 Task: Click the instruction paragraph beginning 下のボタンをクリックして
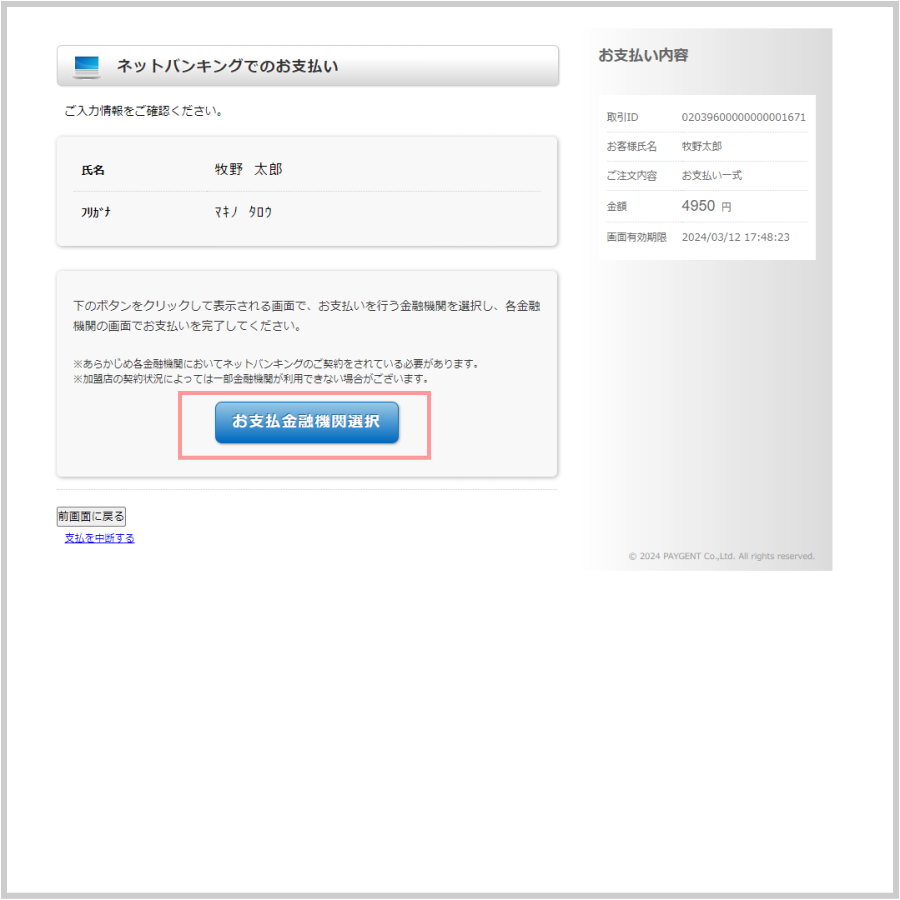[307, 316]
